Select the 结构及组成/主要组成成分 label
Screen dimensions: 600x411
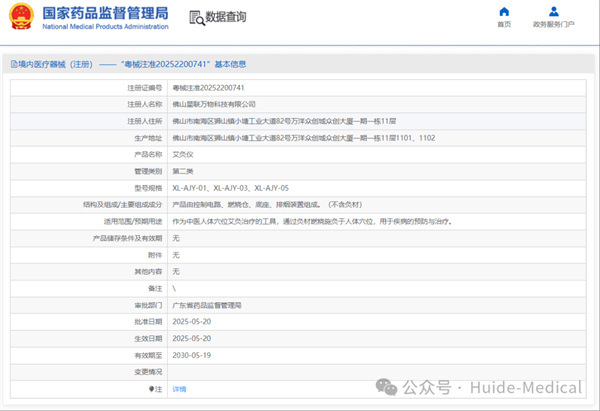click(x=123, y=205)
